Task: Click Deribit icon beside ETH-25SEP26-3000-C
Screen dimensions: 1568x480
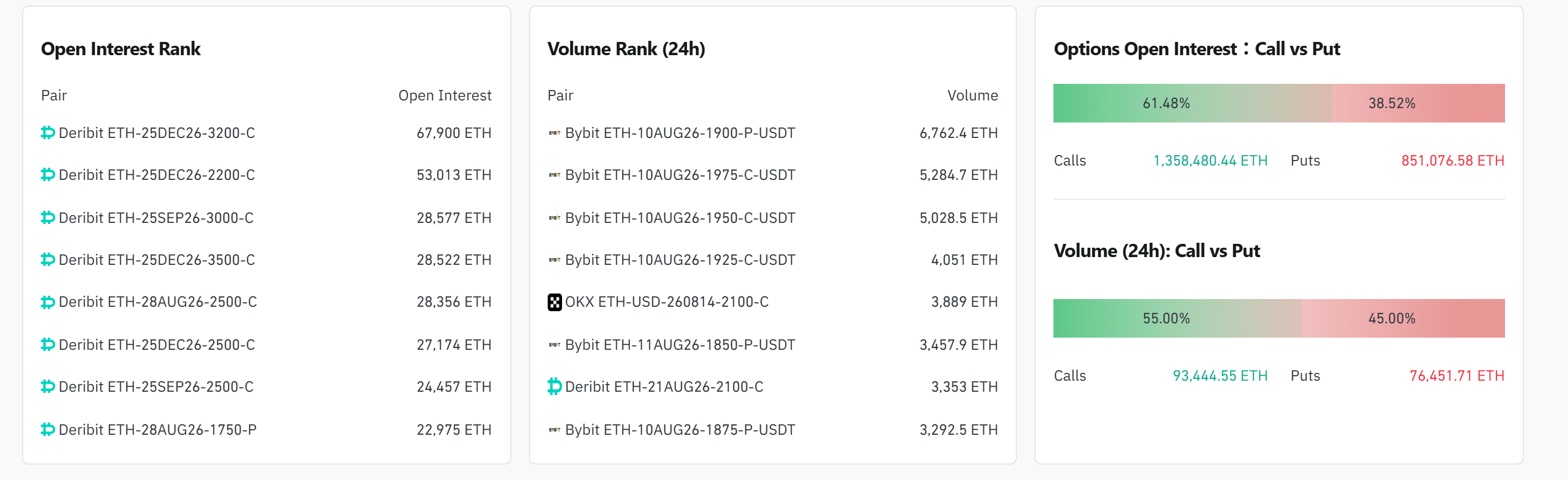Action: click(x=48, y=218)
